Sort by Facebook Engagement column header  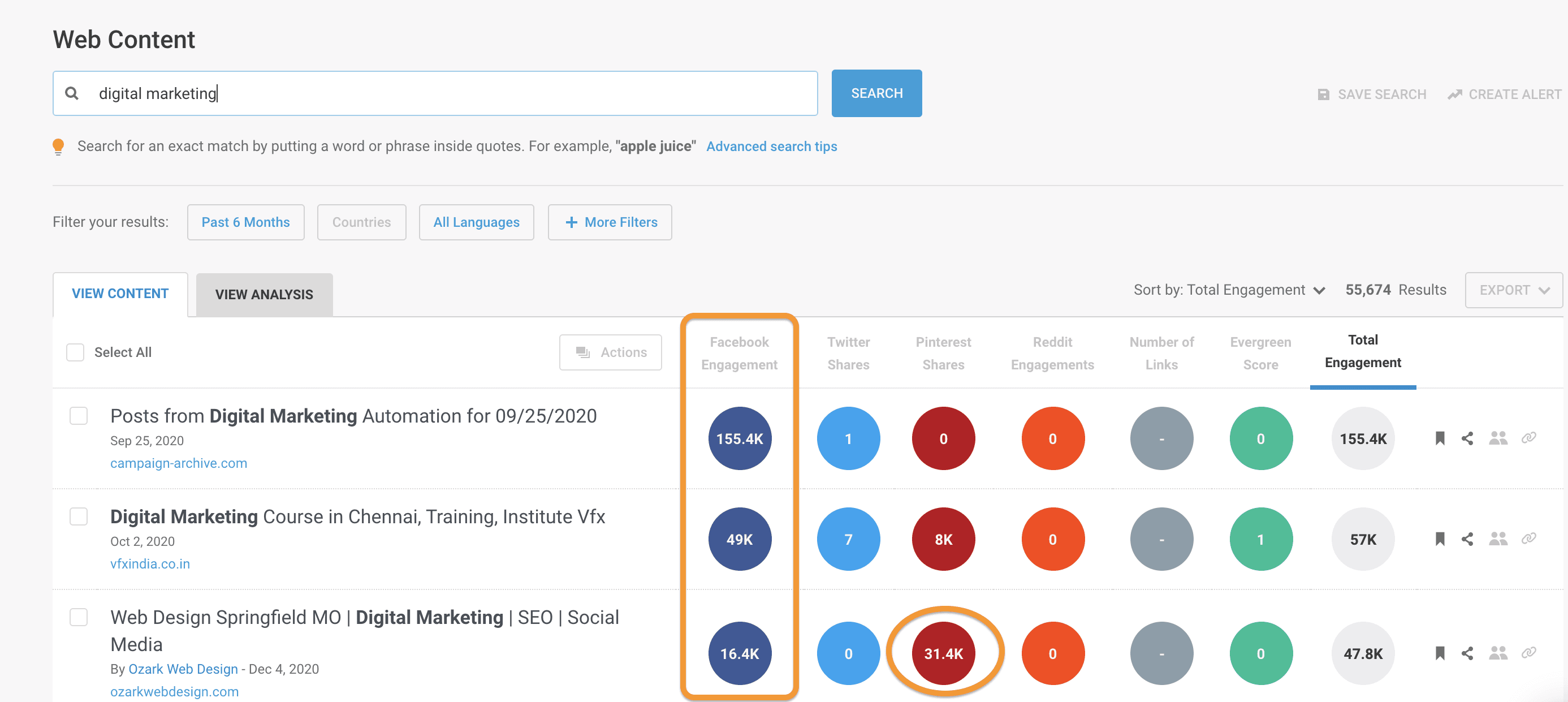click(x=739, y=353)
